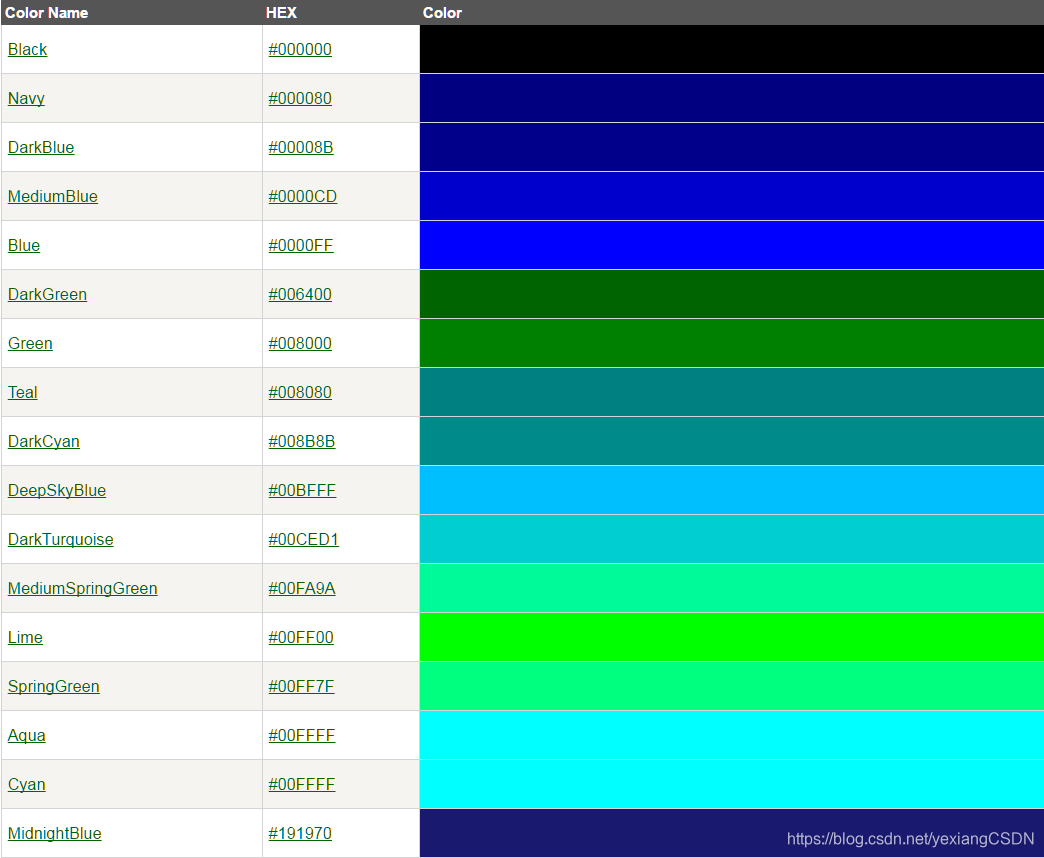Open the DarkGreen color name link
The width and height of the screenshot is (1044, 858).
(x=47, y=294)
